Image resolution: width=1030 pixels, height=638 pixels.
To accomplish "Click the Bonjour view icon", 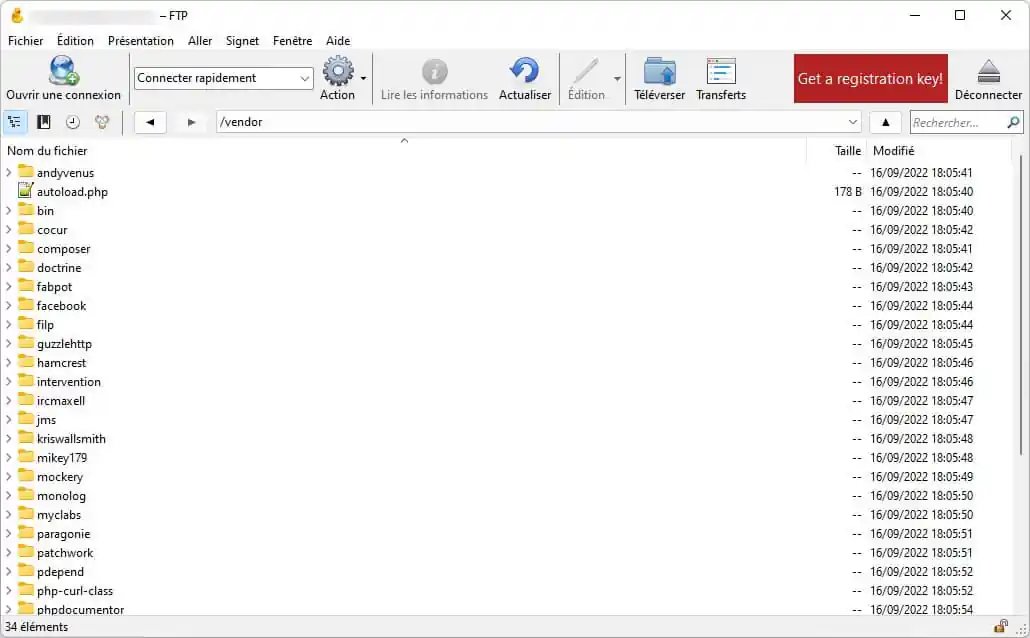I will click(x=102, y=122).
